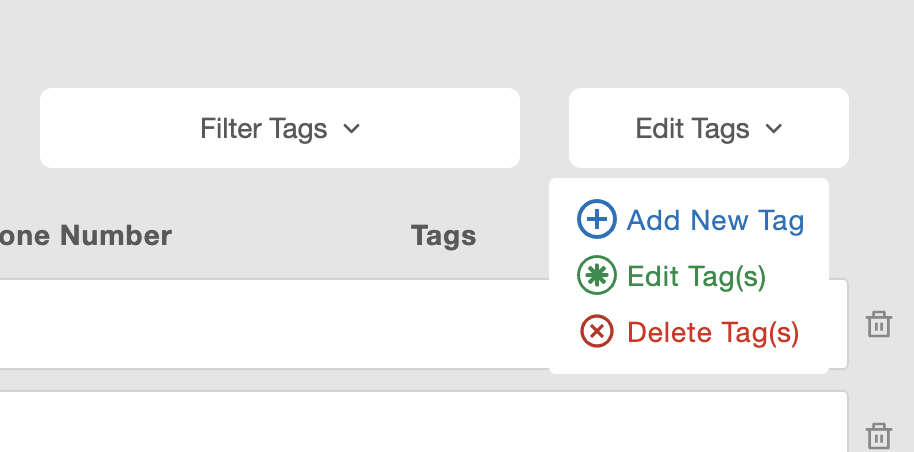The image size is (914, 452).
Task: Click the Tags column header
Action: pyautogui.click(x=443, y=236)
